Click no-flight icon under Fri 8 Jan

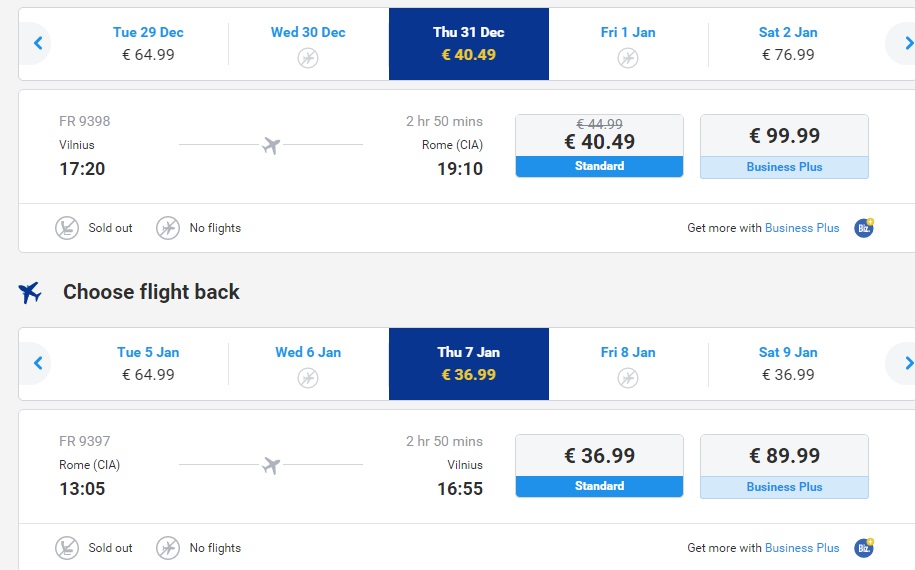coord(628,378)
